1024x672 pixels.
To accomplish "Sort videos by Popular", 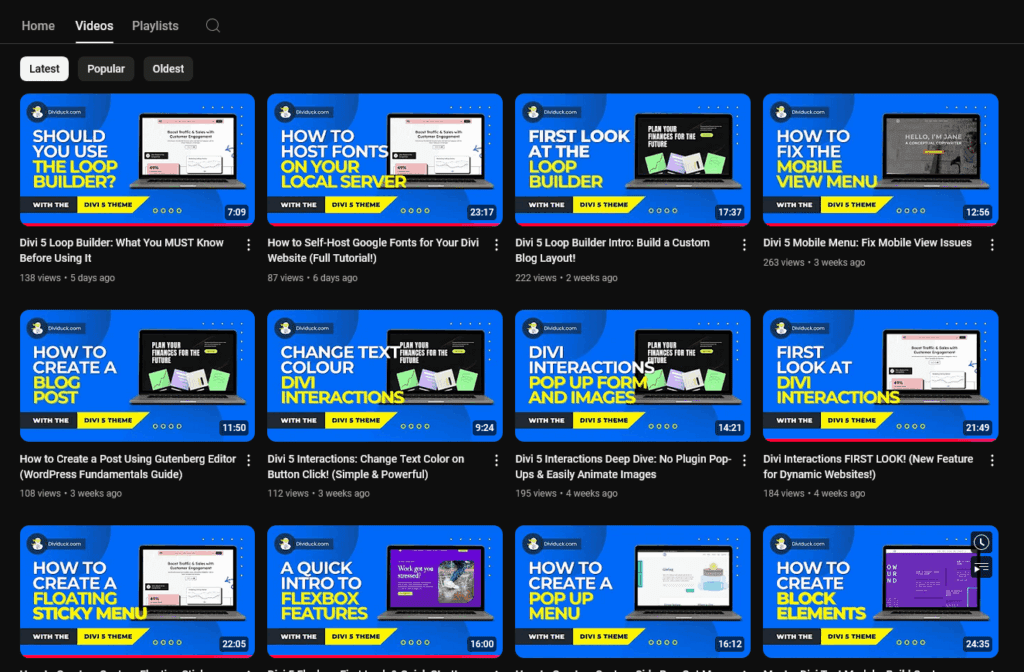I will (106, 69).
